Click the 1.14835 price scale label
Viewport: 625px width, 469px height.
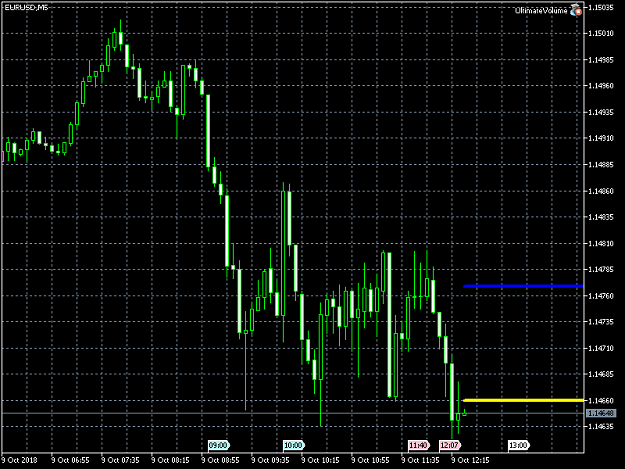click(601, 217)
